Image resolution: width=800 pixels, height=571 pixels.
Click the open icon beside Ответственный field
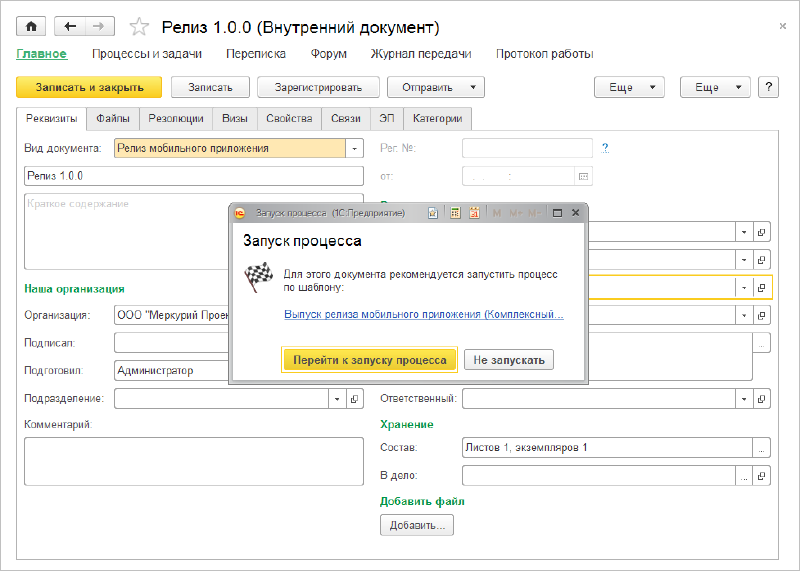(x=761, y=399)
